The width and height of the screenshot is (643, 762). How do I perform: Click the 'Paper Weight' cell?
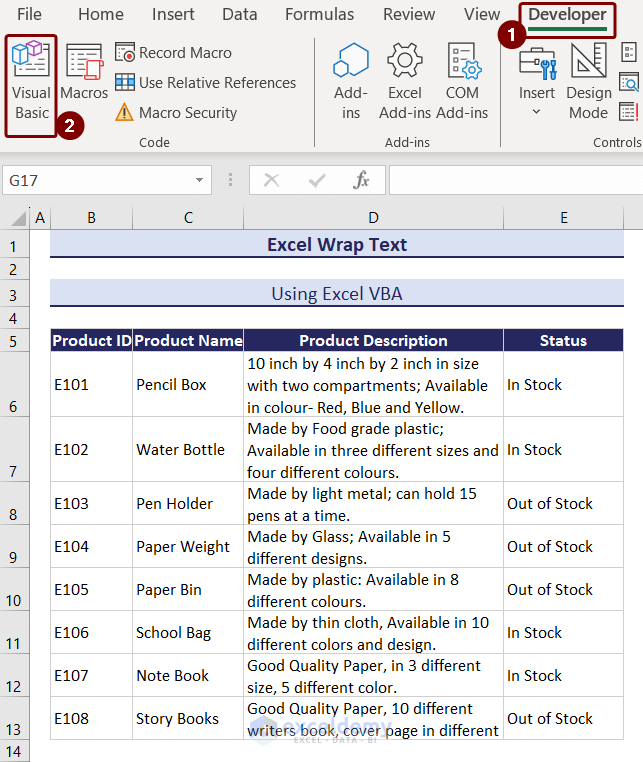(x=188, y=546)
